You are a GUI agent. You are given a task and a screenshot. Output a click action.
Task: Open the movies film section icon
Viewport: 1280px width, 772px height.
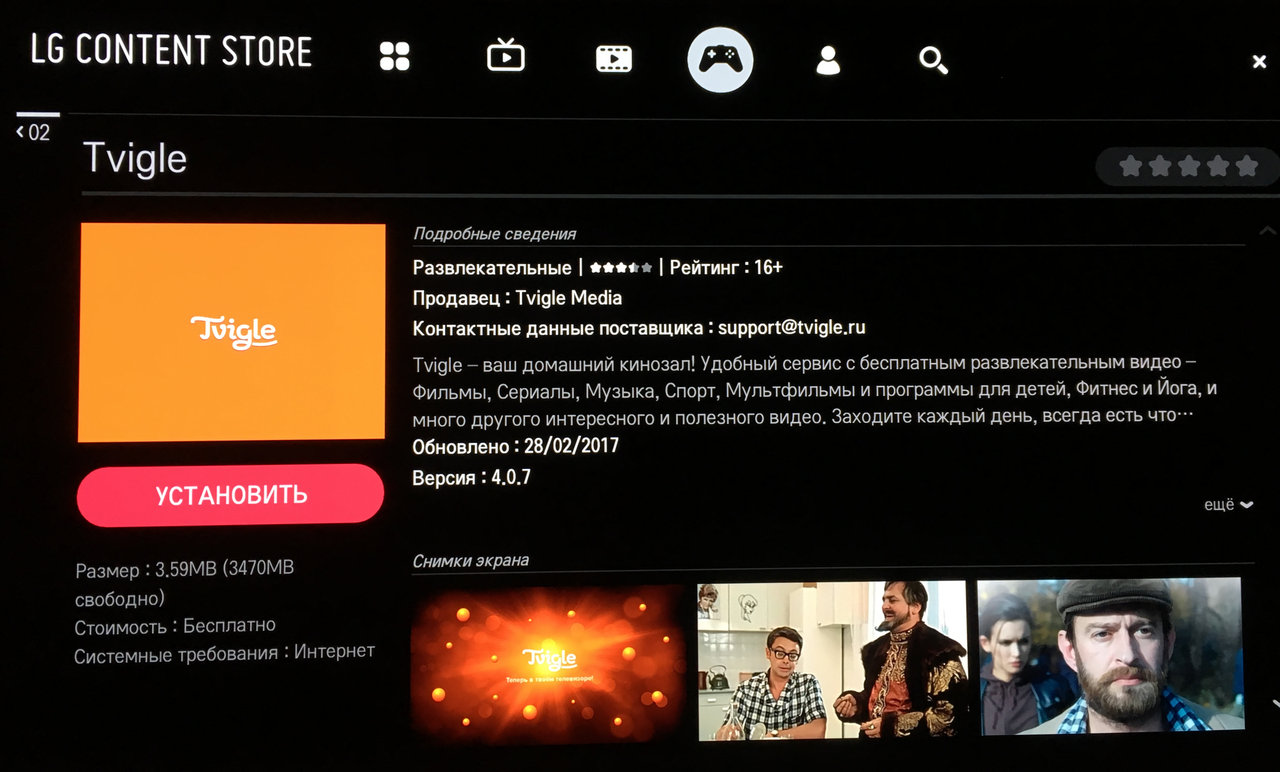tap(613, 58)
